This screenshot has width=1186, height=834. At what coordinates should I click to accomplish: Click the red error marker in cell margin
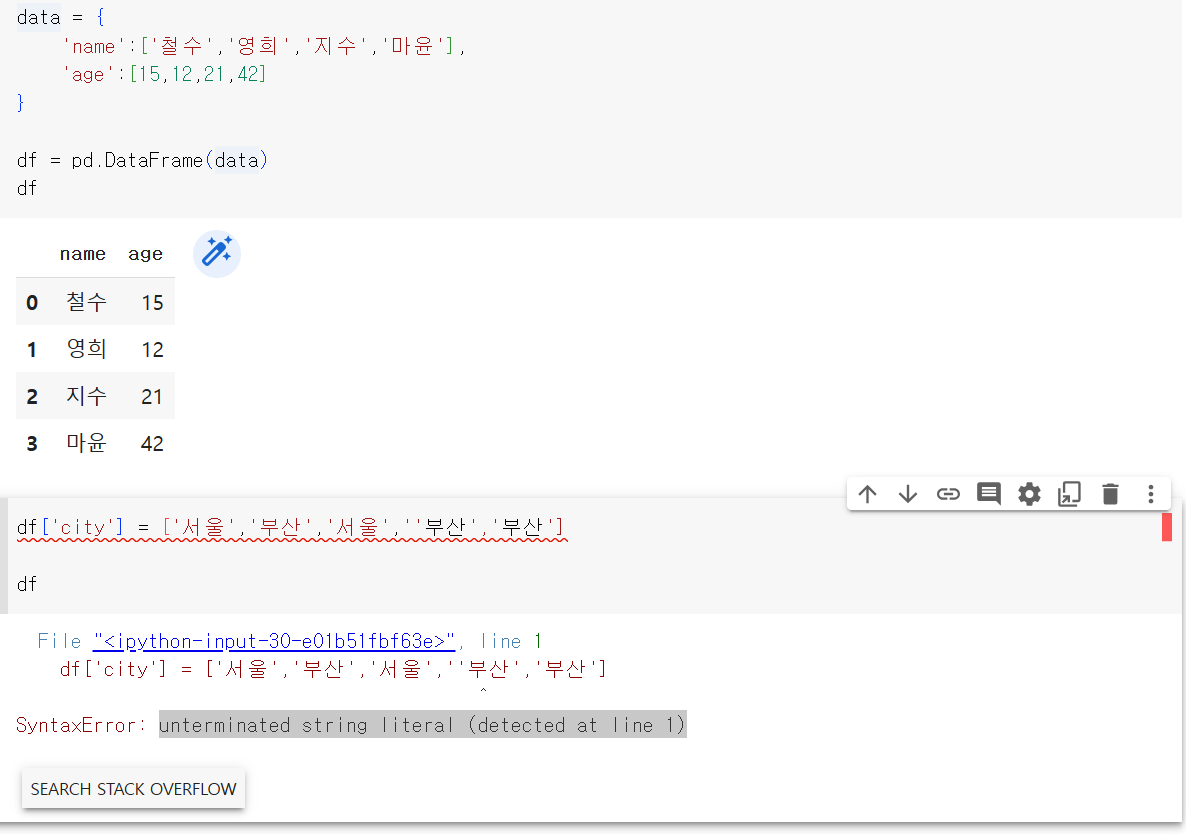[1166, 527]
